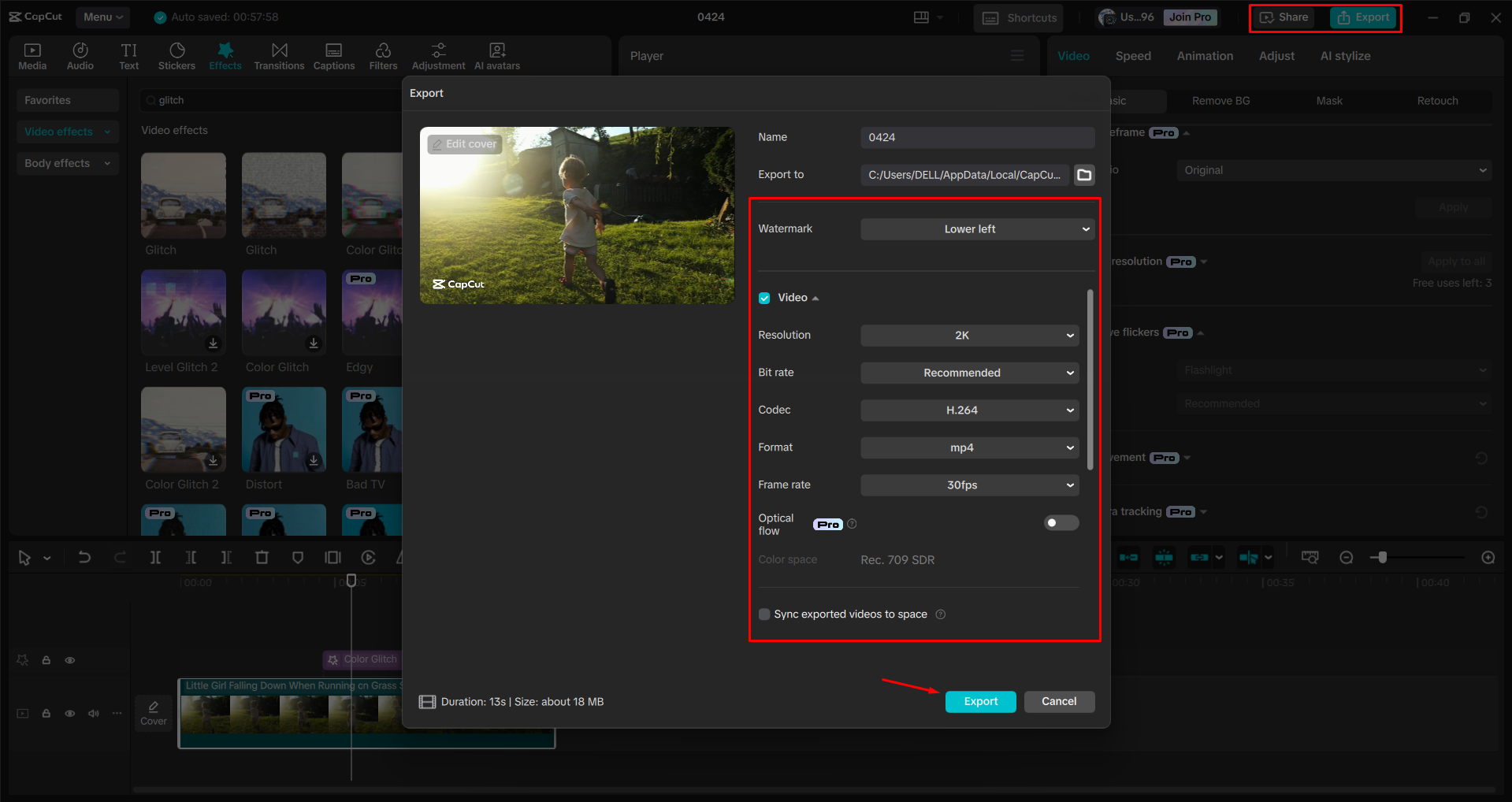Open the Audio panel
This screenshot has height=802, width=1512.
[x=80, y=57]
